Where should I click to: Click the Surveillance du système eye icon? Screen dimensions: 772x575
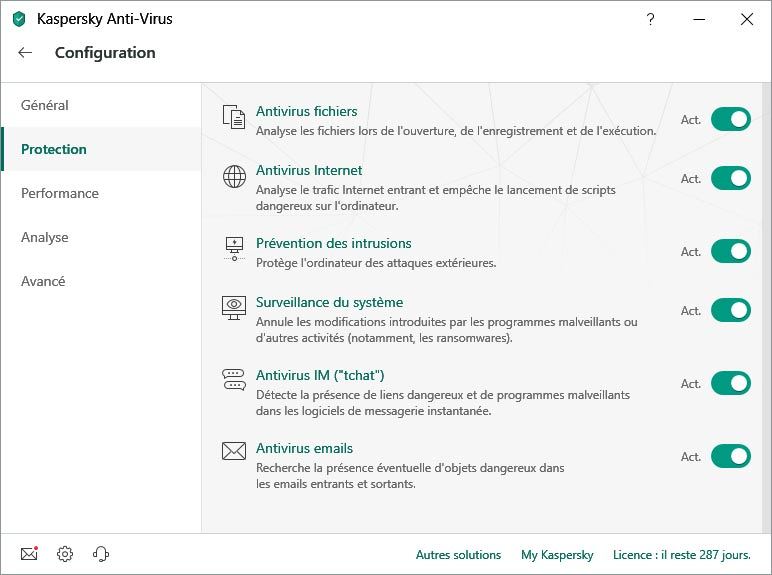(x=234, y=308)
